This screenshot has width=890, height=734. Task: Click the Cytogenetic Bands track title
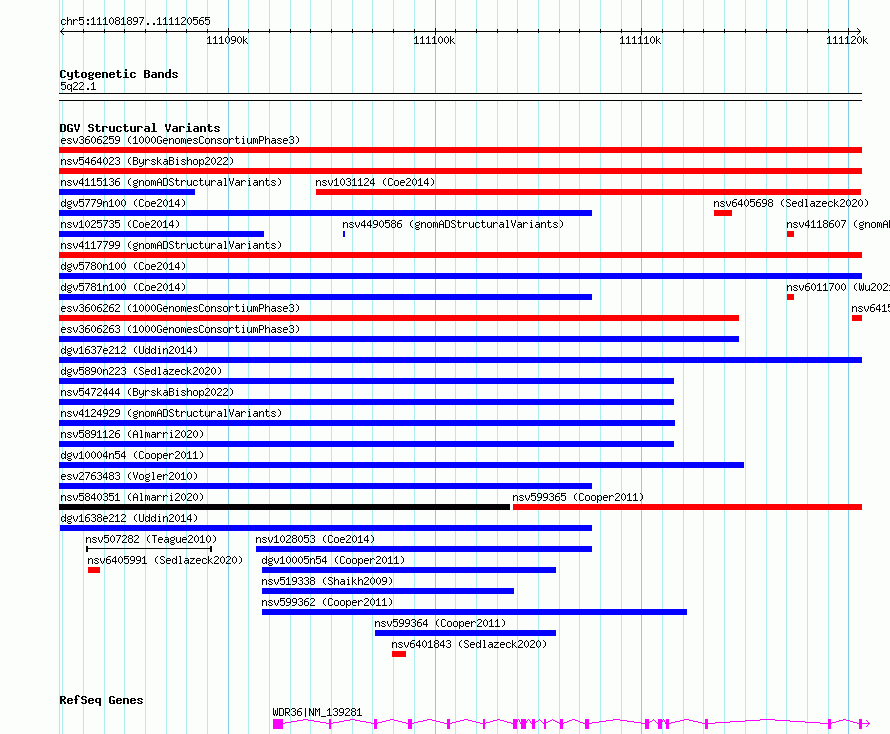coord(119,74)
